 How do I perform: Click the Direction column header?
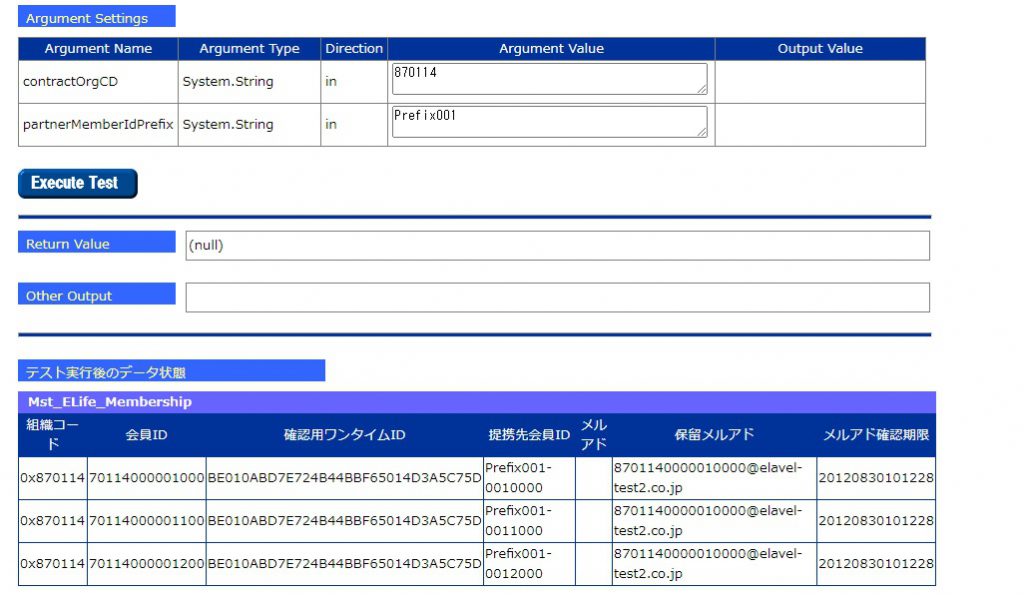[354, 49]
